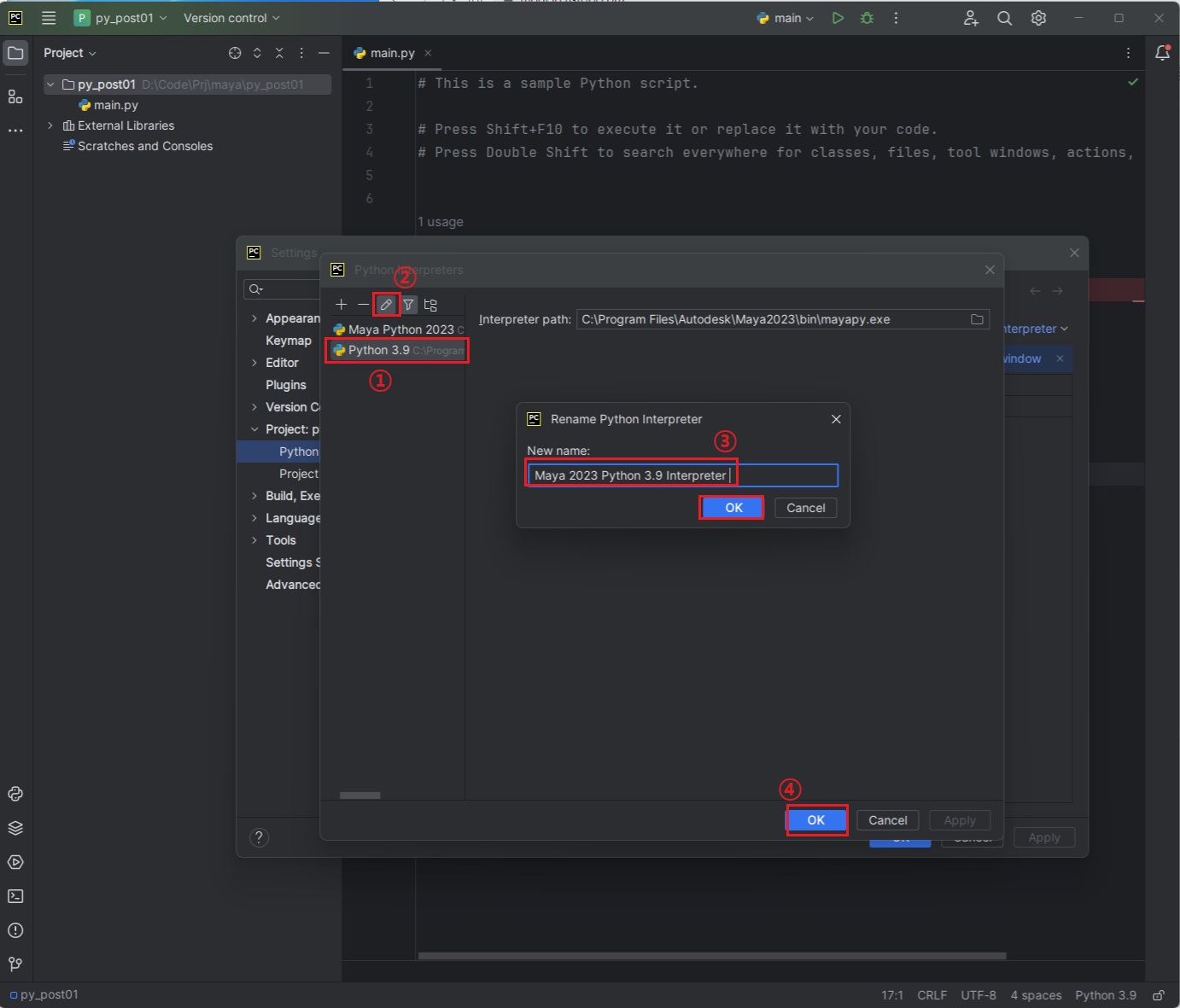
Task: Select Python 3.9 interpreter entry
Action: (x=398, y=350)
